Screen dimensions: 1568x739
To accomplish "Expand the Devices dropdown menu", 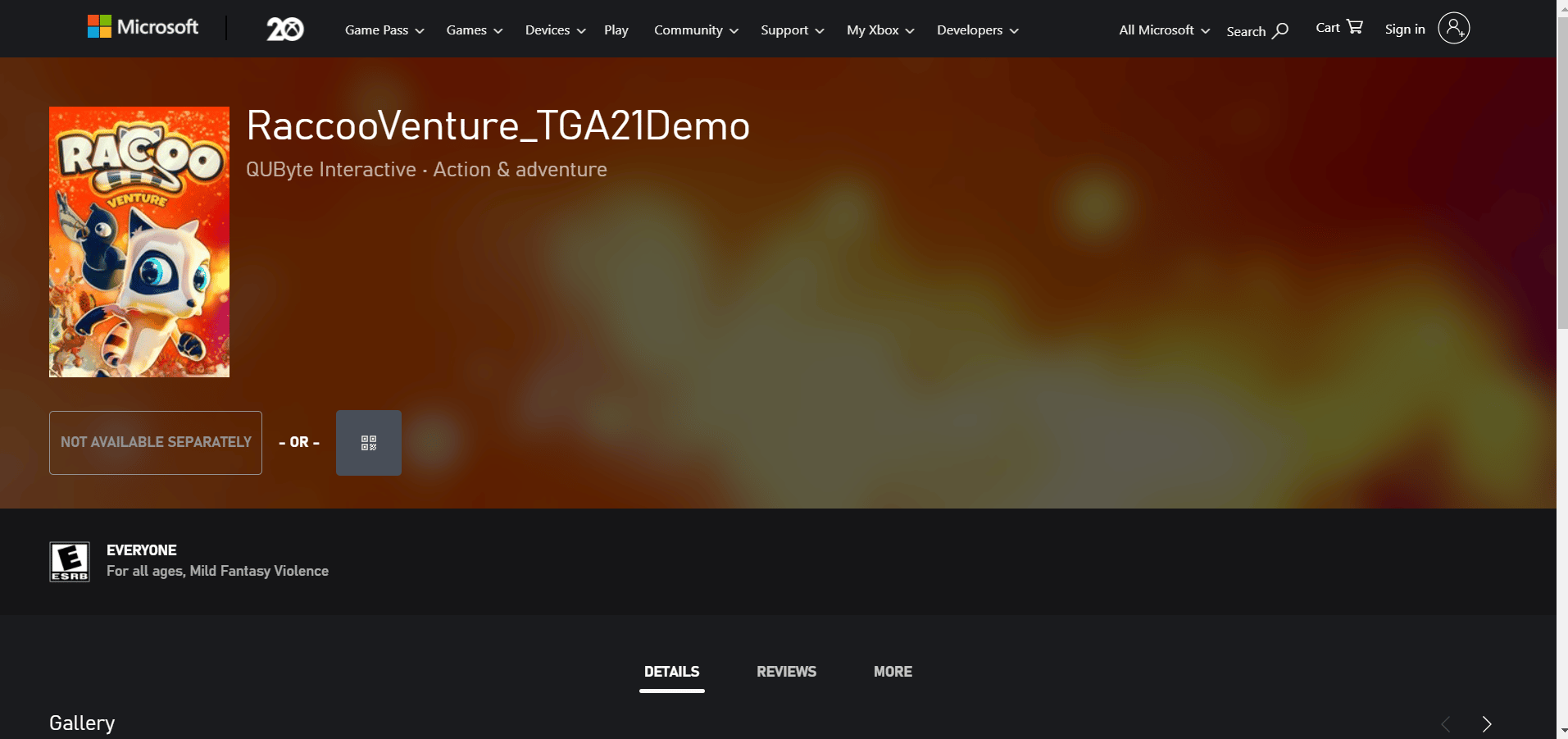I will 555,30.
